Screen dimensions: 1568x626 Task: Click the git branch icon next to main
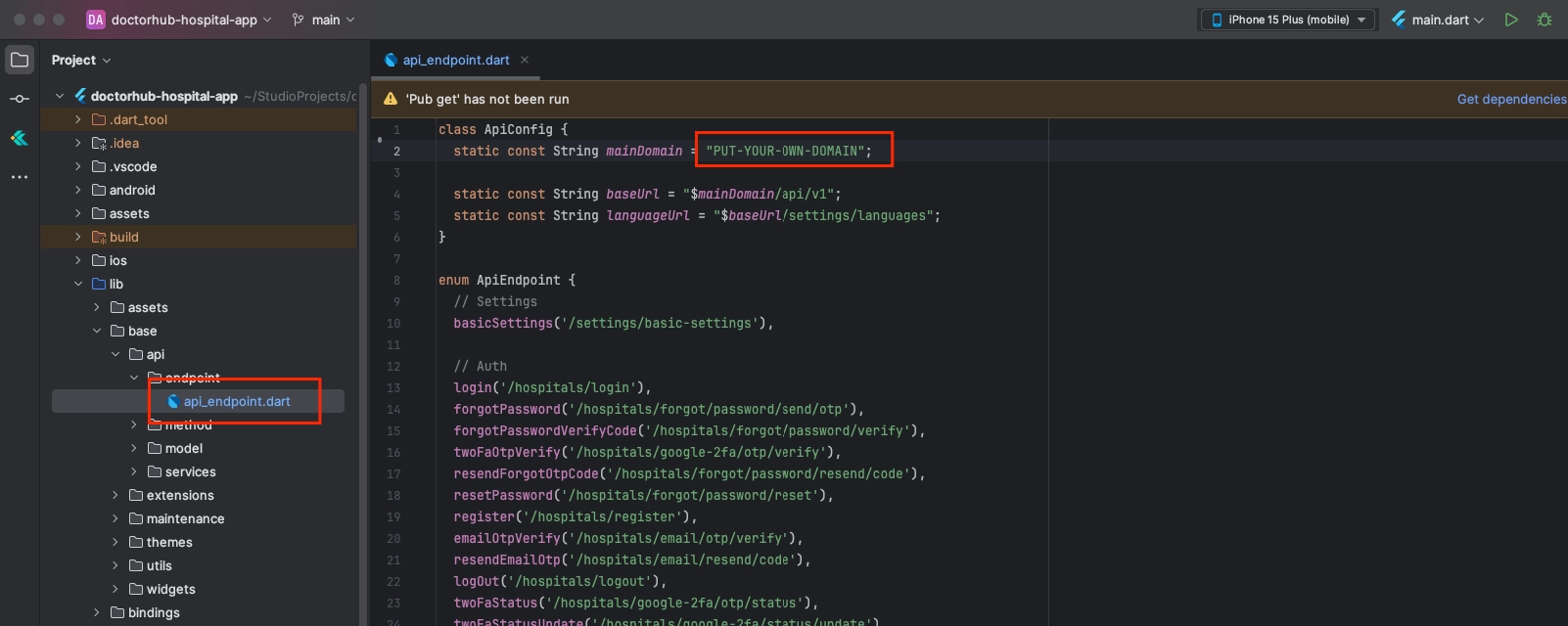pyautogui.click(x=298, y=20)
